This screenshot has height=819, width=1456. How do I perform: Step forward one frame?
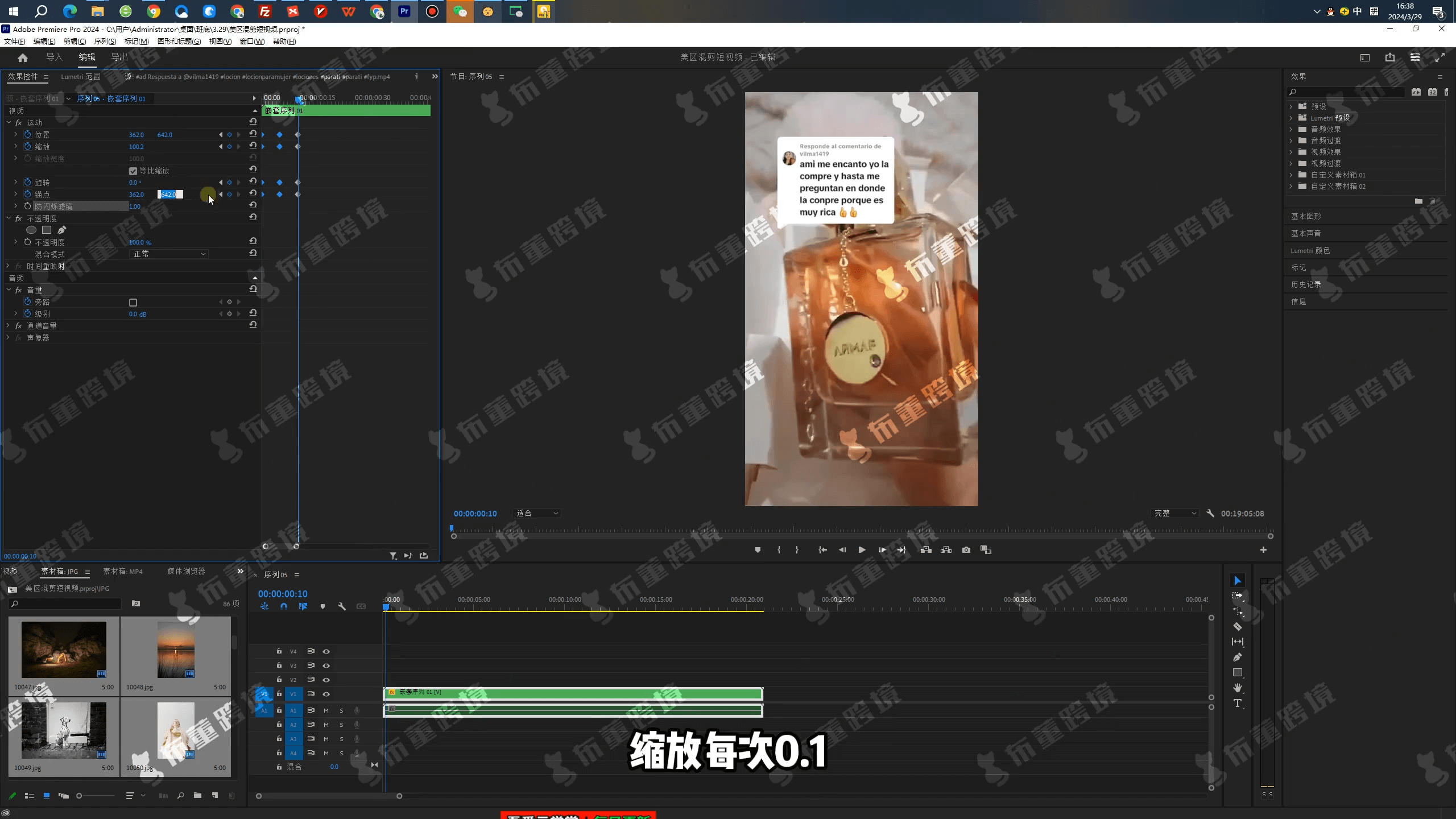pos(882,550)
